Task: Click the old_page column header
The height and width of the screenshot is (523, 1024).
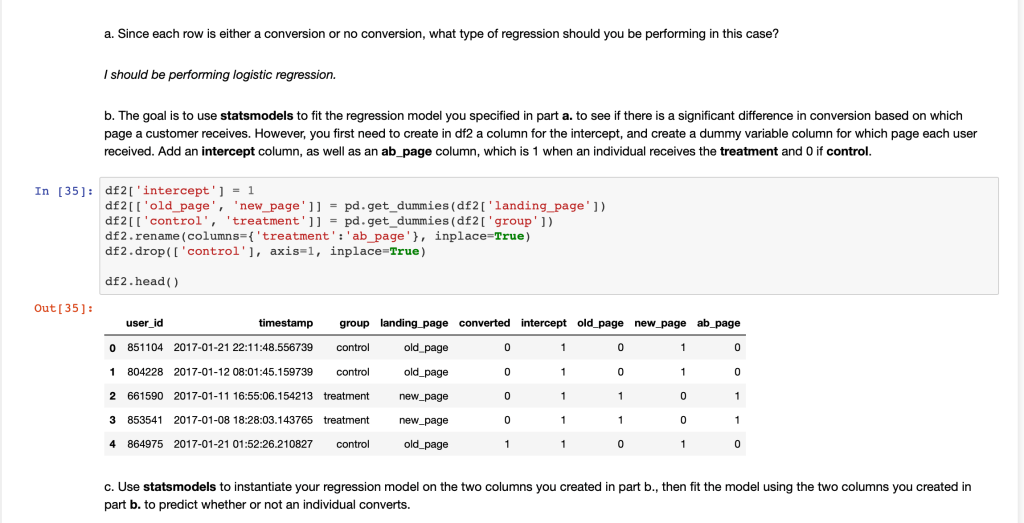Action: 600,323
